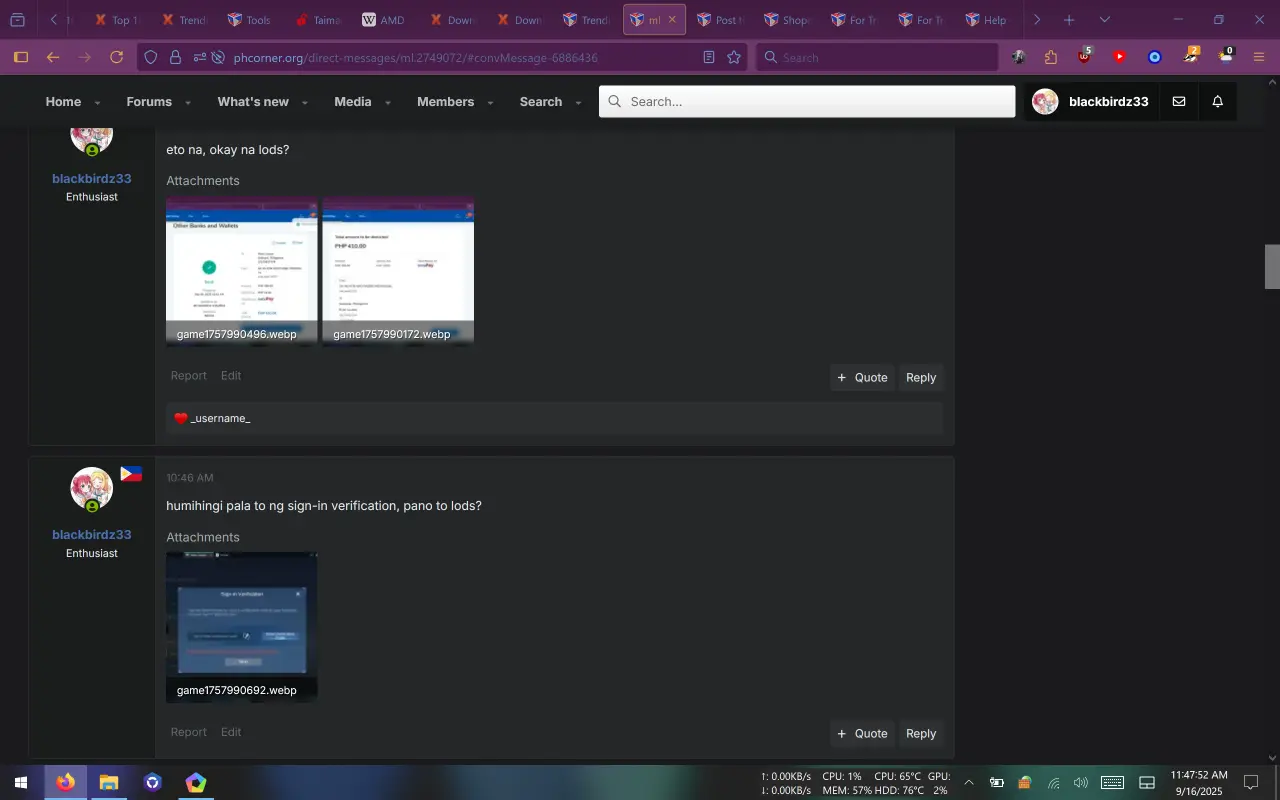1280x800 pixels.
Task: Click the padlock site security icon
Action: 175,57
